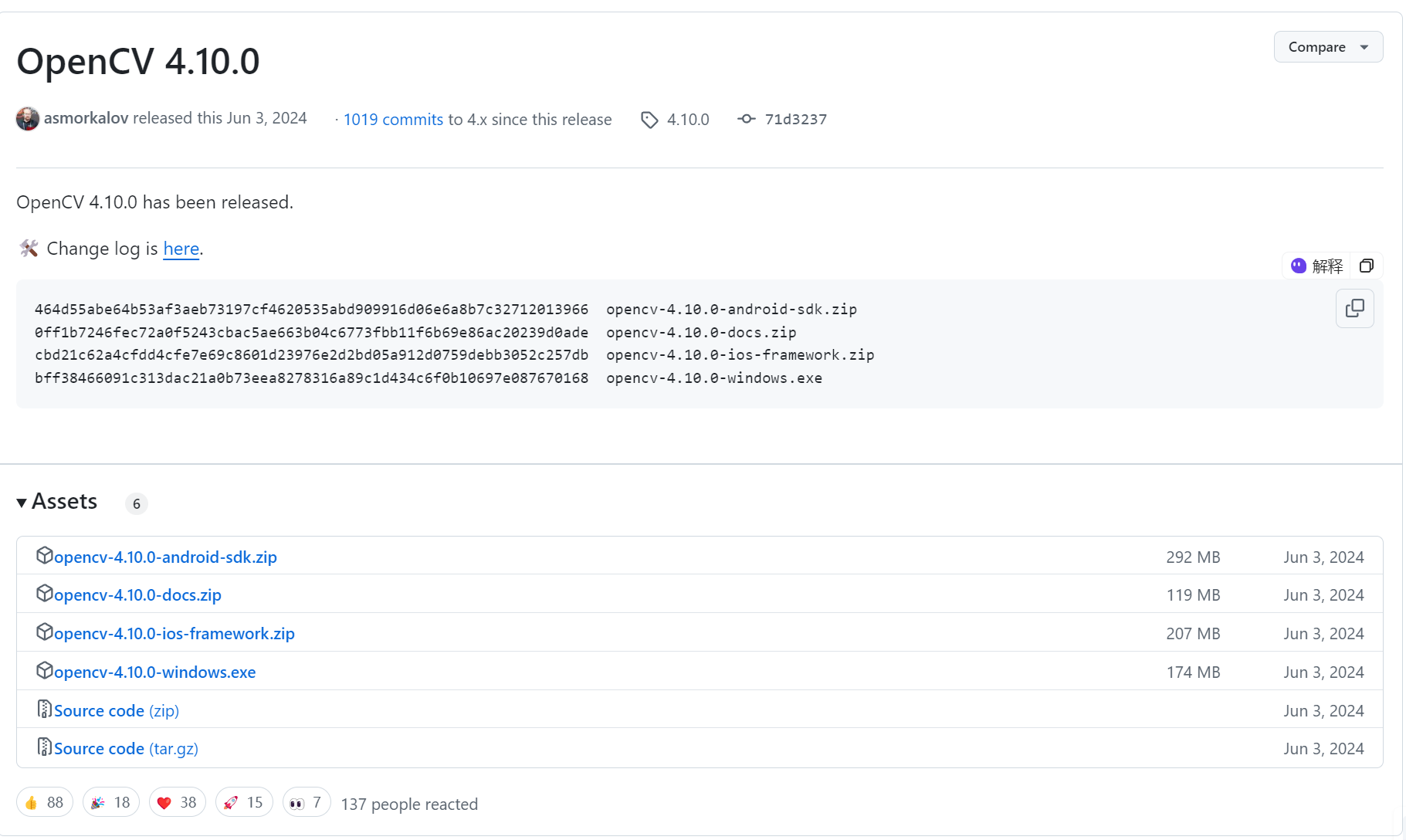1406x840 pixels.
Task: Toggle the rocket reaction with 15
Action: (x=244, y=802)
